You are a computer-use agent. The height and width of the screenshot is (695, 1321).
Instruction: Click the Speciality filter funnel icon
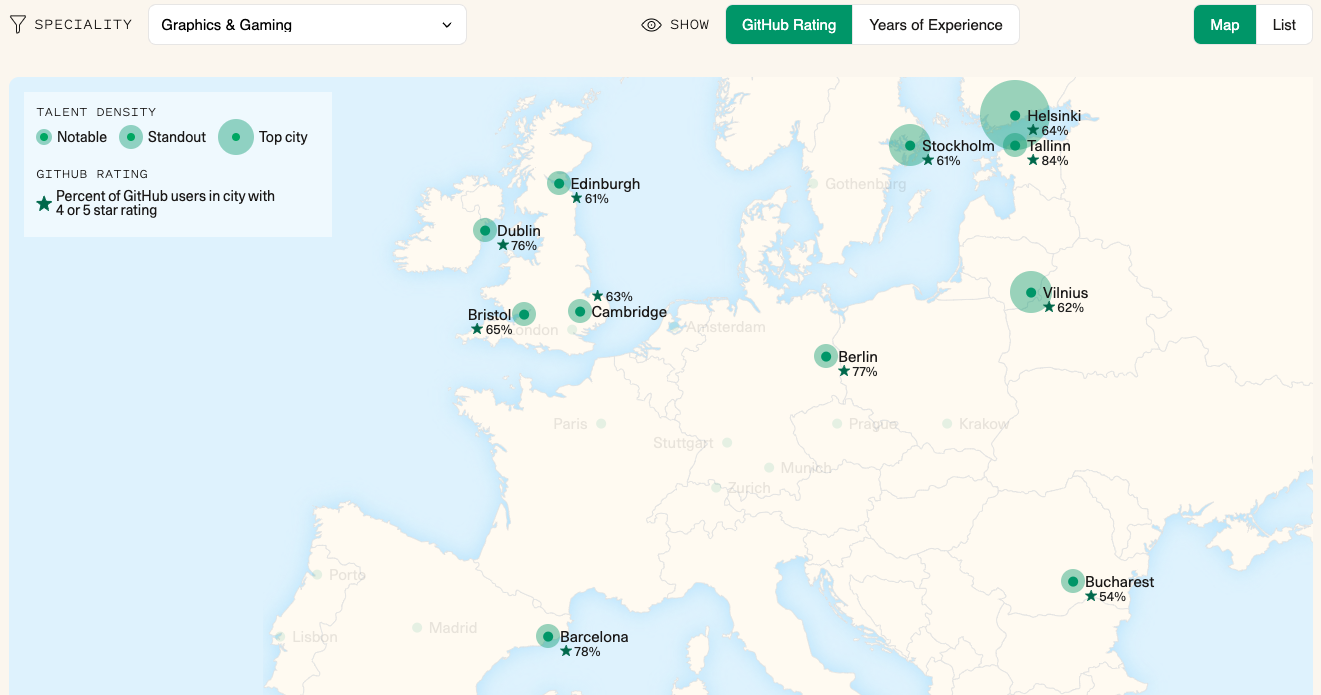click(x=17, y=25)
